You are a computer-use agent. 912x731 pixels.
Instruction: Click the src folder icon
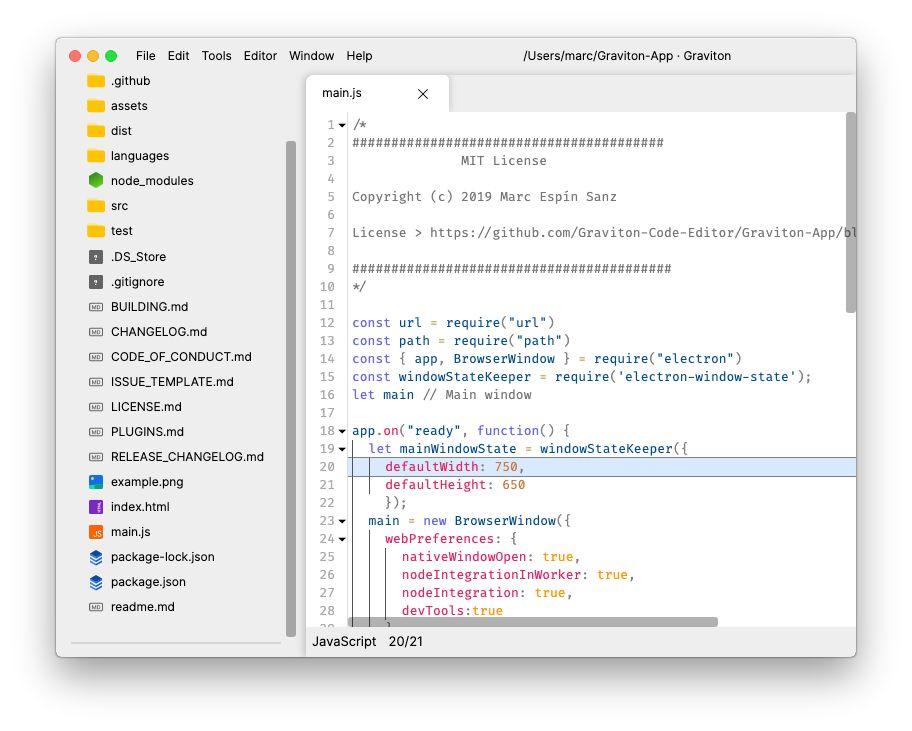(96, 206)
